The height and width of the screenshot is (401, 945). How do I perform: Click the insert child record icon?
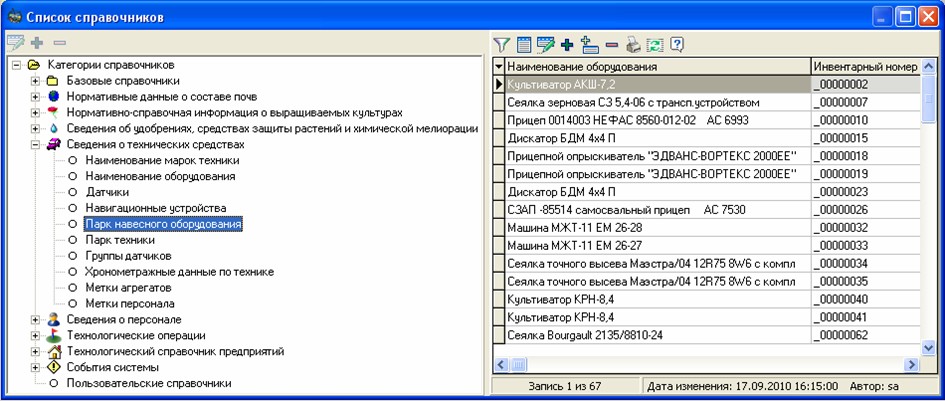[x=589, y=44]
